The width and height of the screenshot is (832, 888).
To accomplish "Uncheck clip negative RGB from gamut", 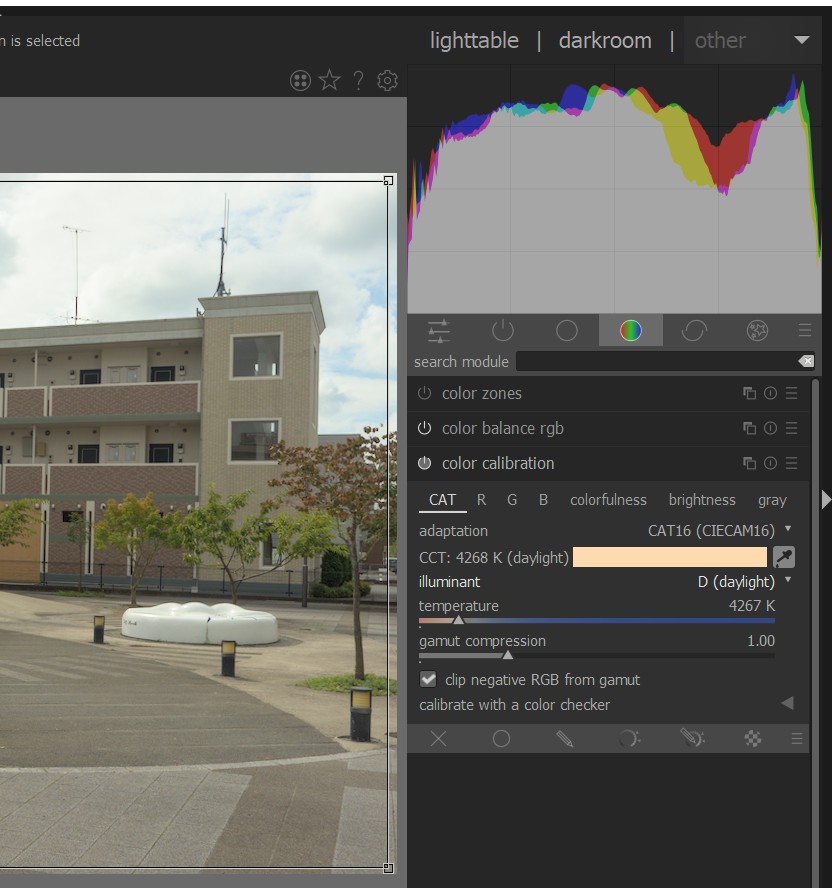I will pyautogui.click(x=428, y=679).
